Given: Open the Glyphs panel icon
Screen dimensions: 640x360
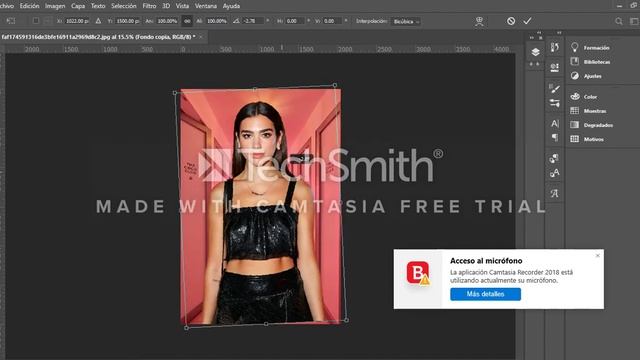Looking at the screenshot, I should (x=554, y=193).
